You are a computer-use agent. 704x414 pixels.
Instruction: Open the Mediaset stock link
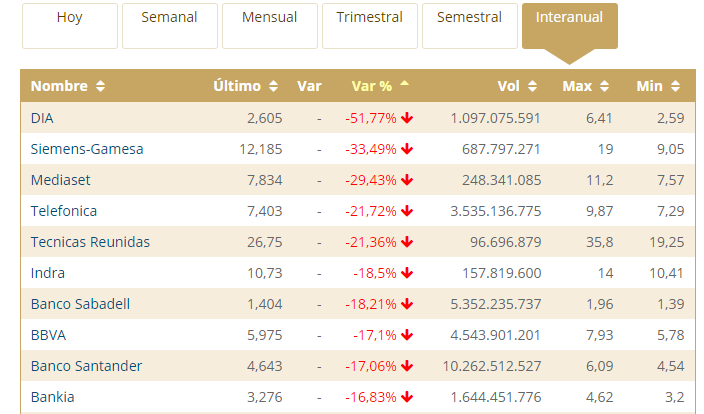59,180
